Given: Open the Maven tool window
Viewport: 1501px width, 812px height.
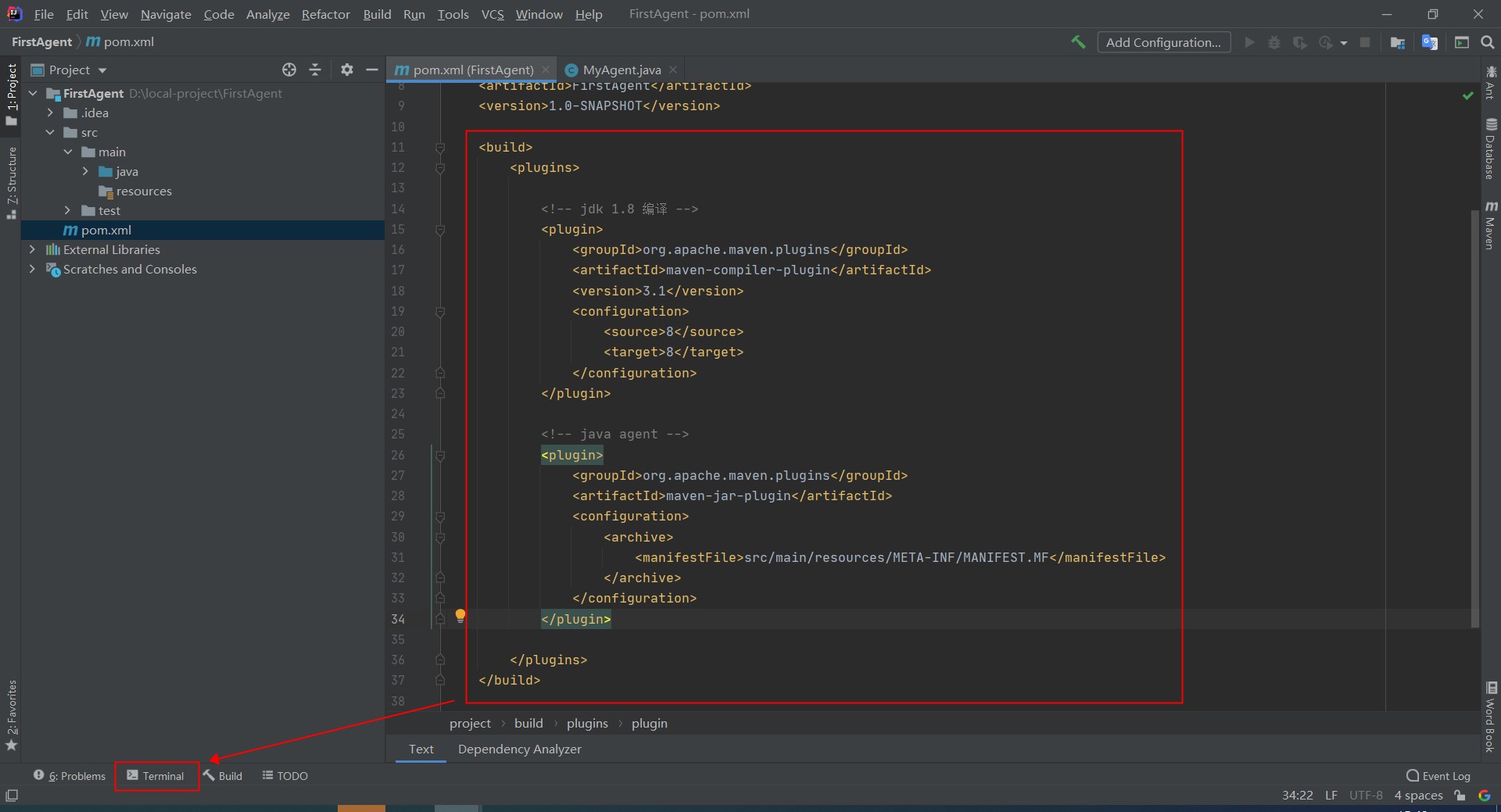Looking at the screenshot, I should click(1491, 225).
